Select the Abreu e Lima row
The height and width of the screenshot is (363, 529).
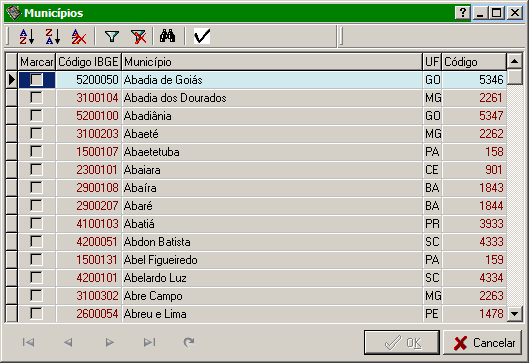tap(256, 314)
